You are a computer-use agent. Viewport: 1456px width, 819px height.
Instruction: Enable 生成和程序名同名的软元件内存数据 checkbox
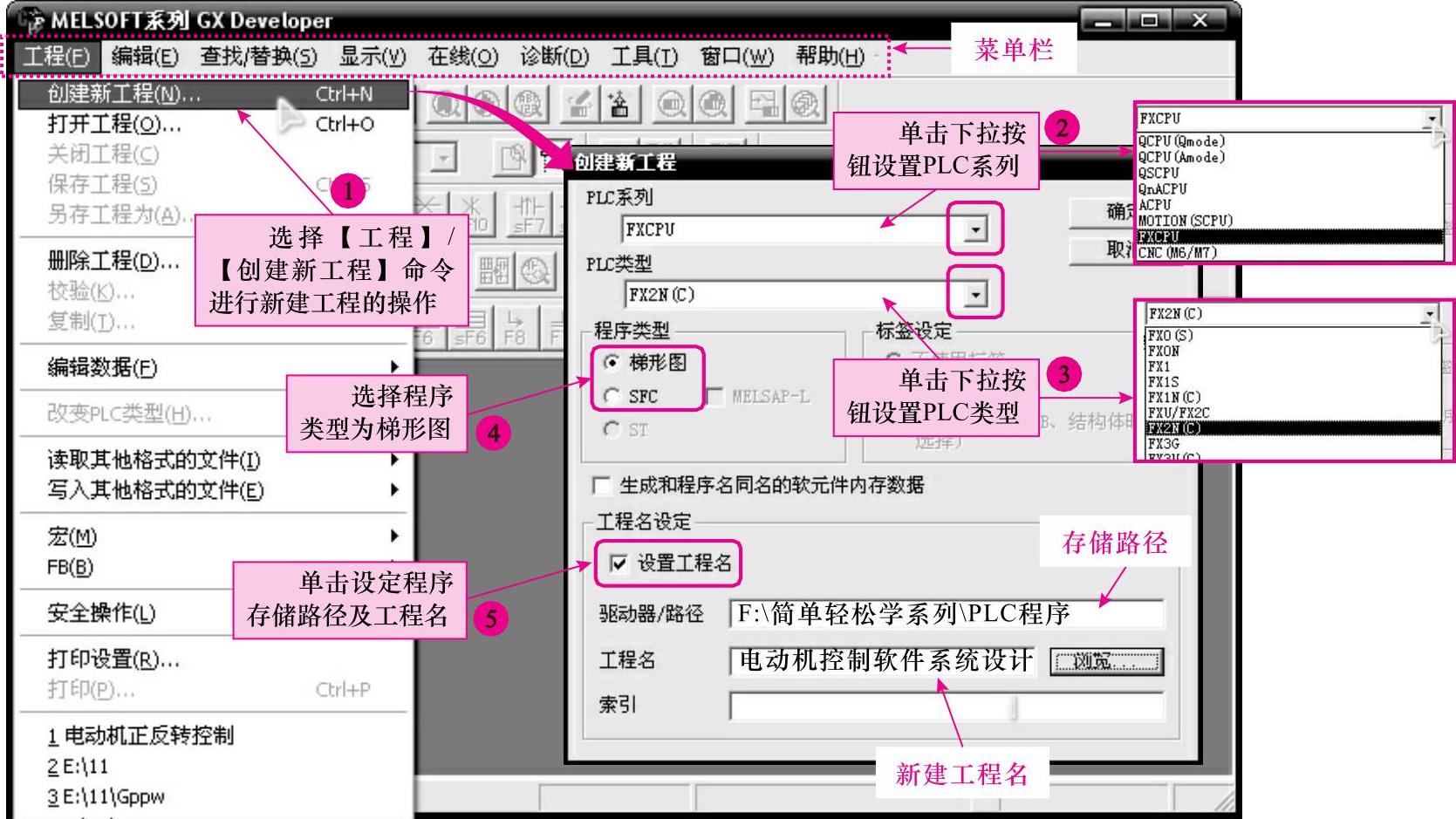coord(600,485)
